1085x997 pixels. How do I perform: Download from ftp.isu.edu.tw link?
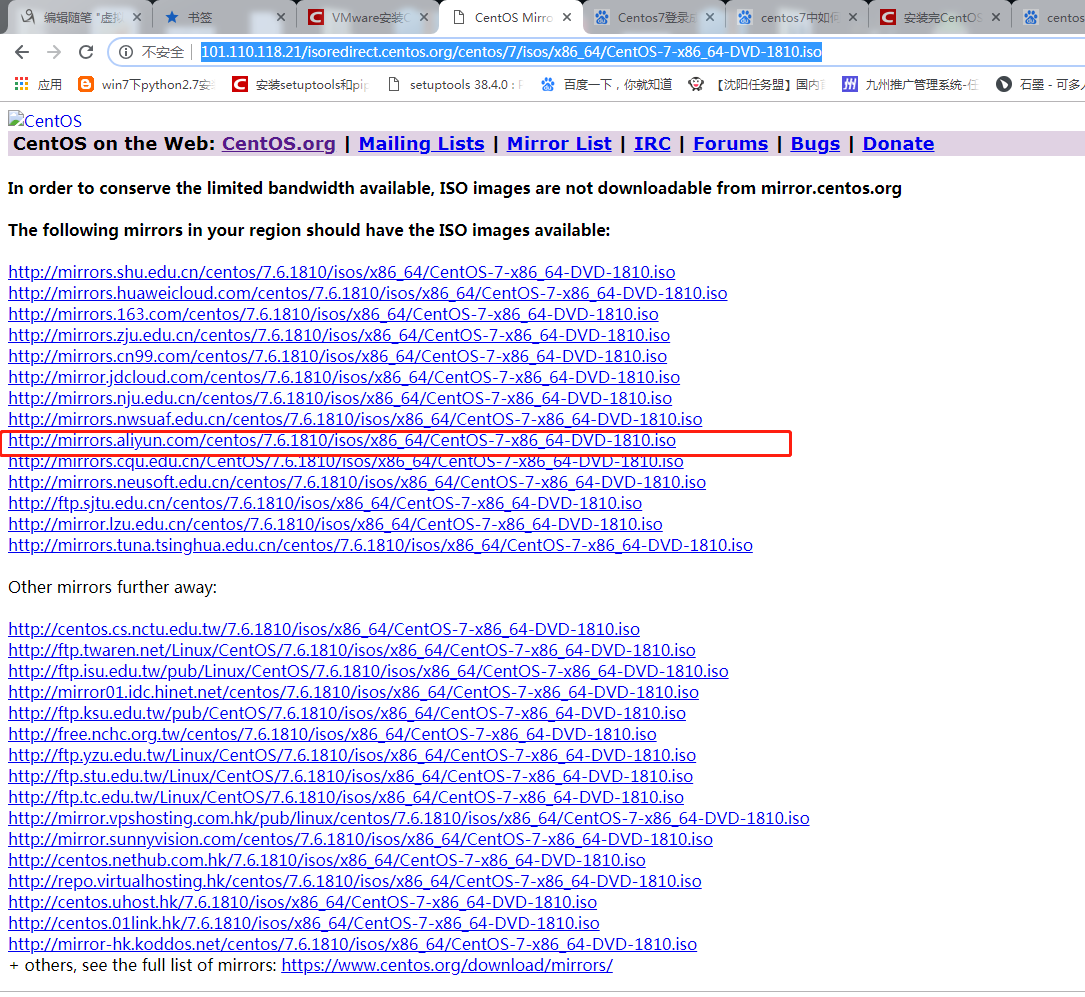click(368, 671)
